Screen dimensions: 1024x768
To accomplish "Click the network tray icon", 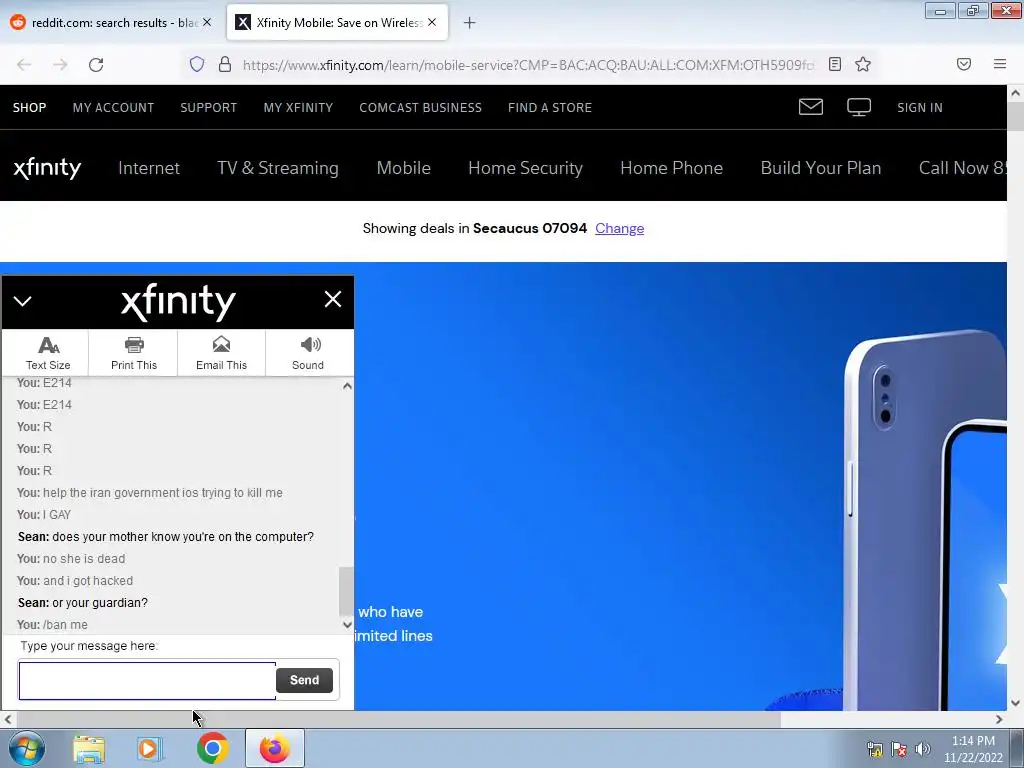I will 875,749.
